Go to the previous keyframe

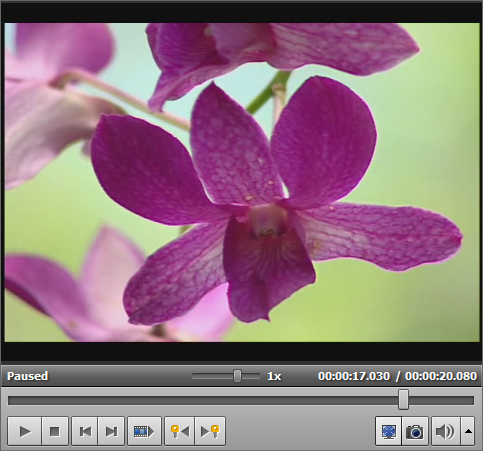[x=180, y=431]
